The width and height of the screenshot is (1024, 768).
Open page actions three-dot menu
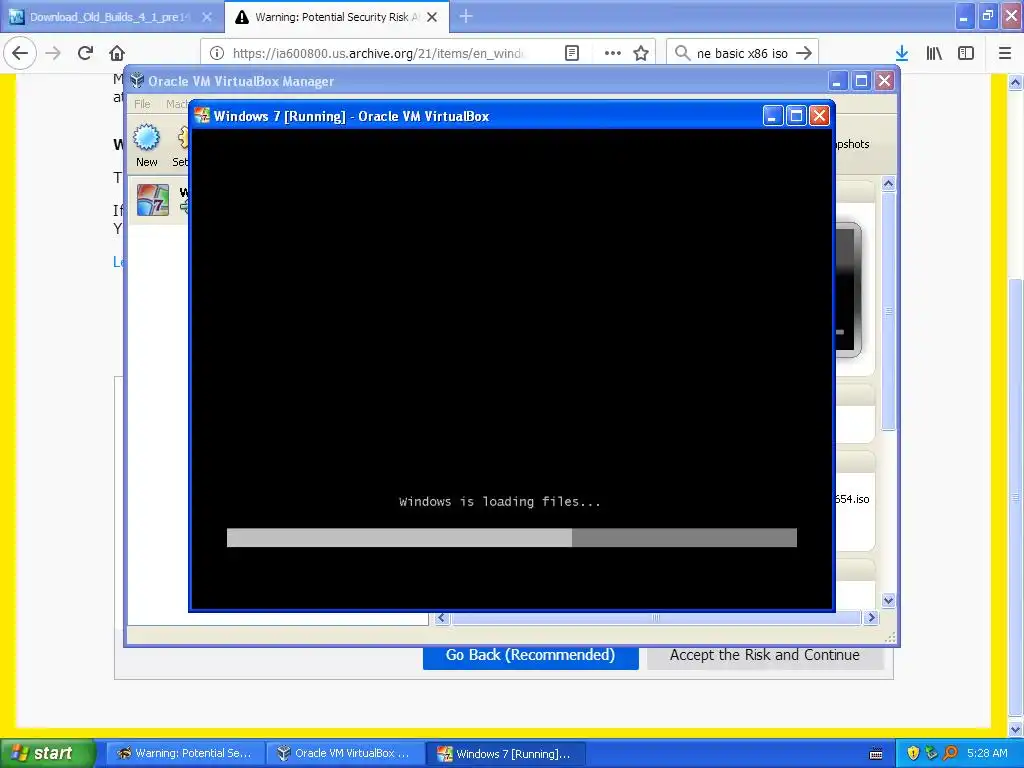pos(613,53)
